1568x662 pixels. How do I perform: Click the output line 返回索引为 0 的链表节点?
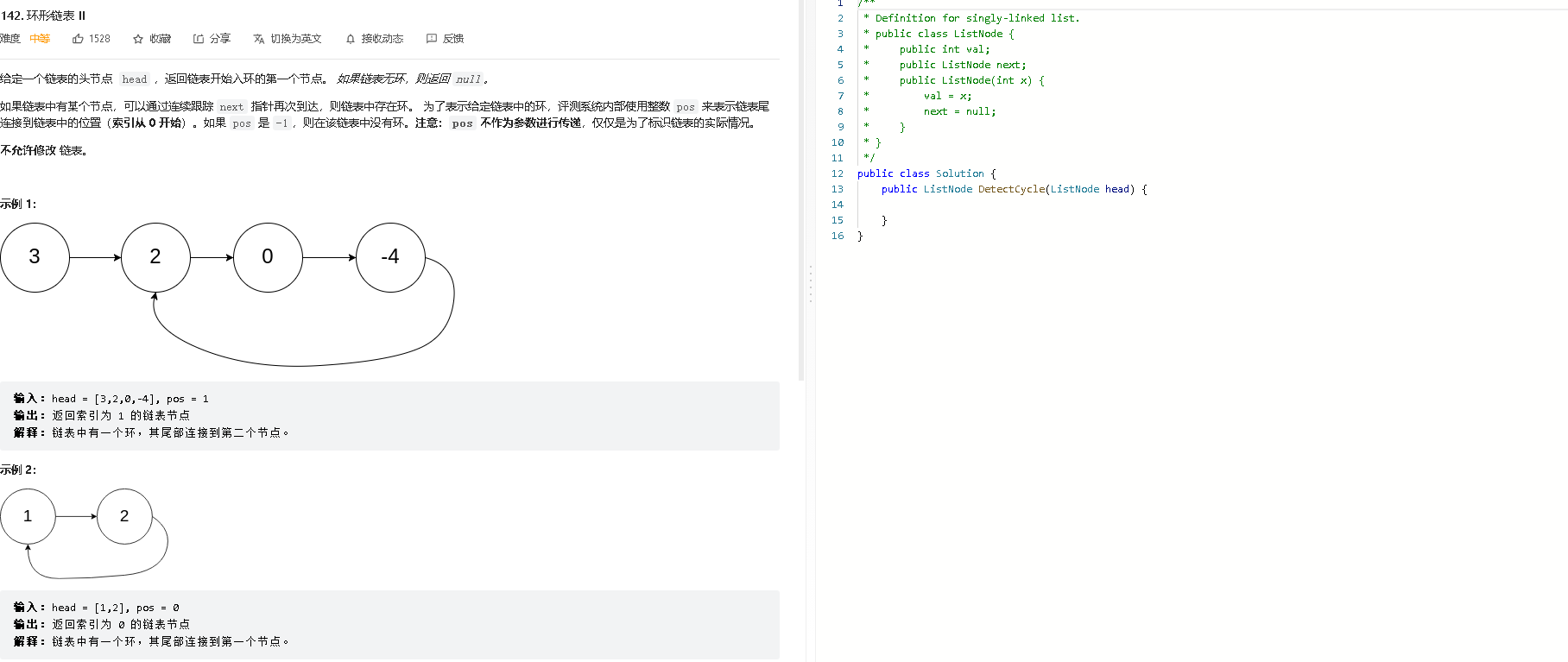pos(121,624)
